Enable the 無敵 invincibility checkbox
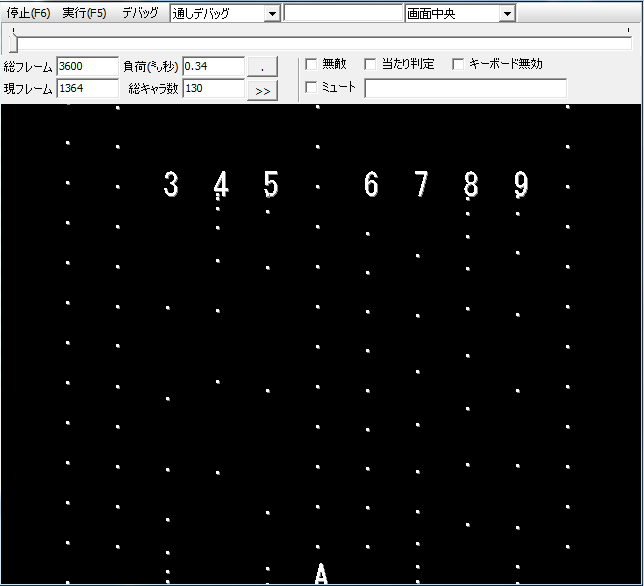This screenshot has height=586, width=644. 311,64
